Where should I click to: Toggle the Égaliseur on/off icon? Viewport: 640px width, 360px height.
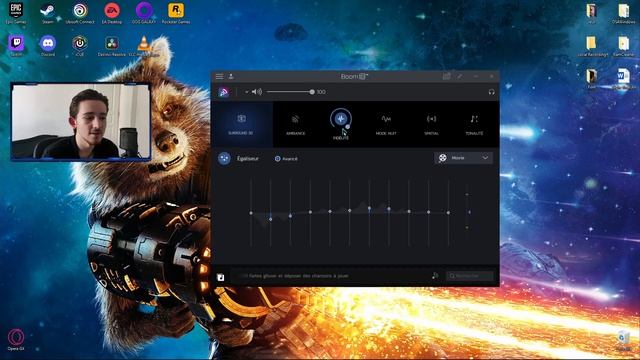[224, 158]
